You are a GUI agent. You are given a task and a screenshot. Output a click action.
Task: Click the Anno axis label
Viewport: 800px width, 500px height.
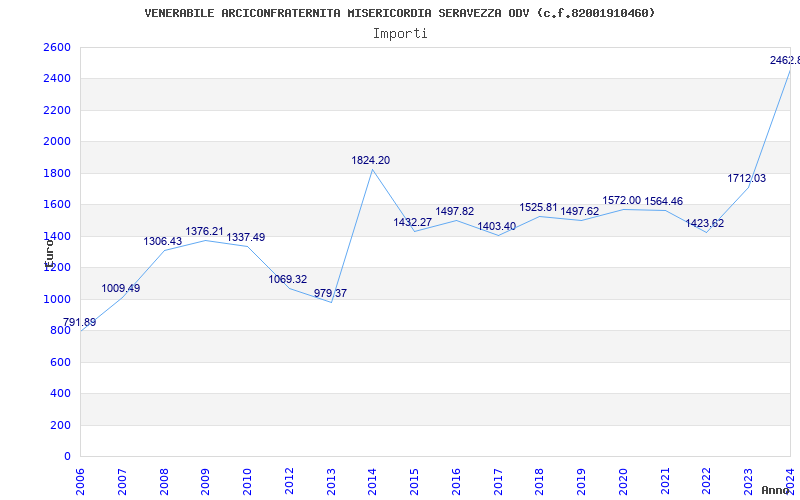pos(776,490)
